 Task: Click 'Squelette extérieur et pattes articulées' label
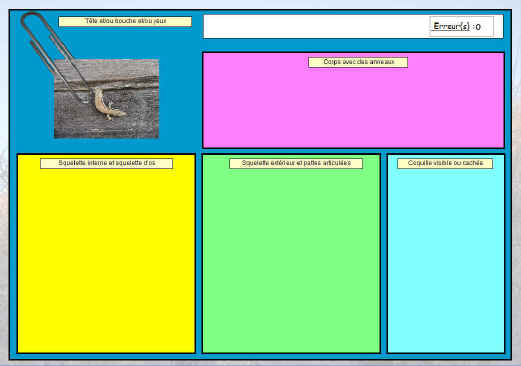[296, 163]
